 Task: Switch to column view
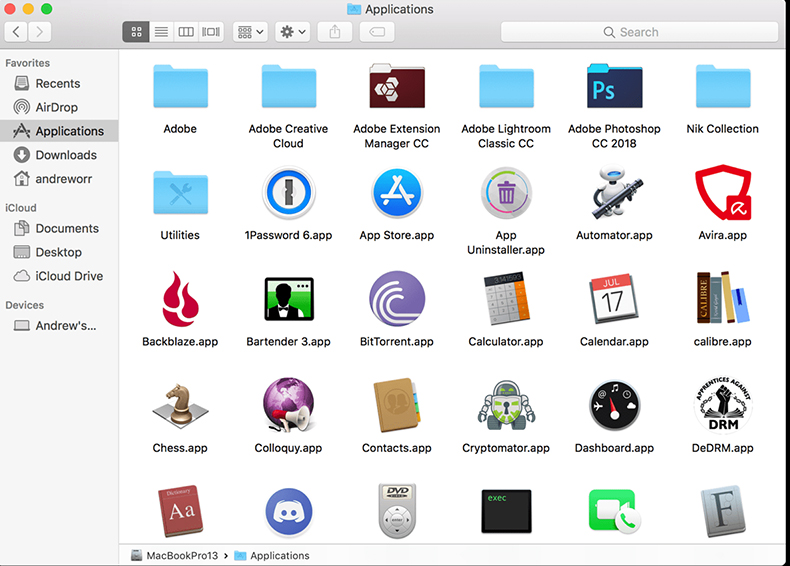(186, 32)
